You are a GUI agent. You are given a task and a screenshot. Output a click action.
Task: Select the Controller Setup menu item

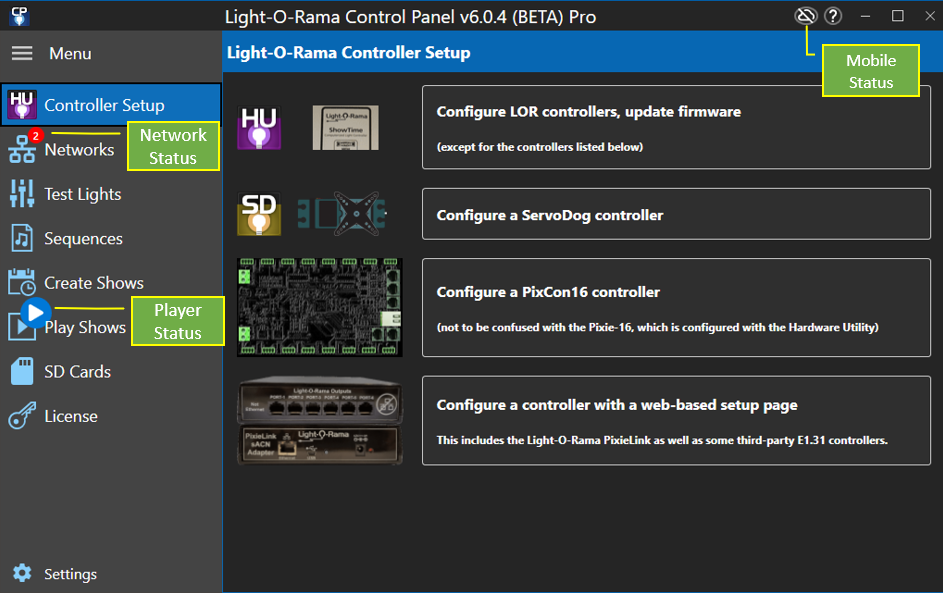tap(104, 105)
